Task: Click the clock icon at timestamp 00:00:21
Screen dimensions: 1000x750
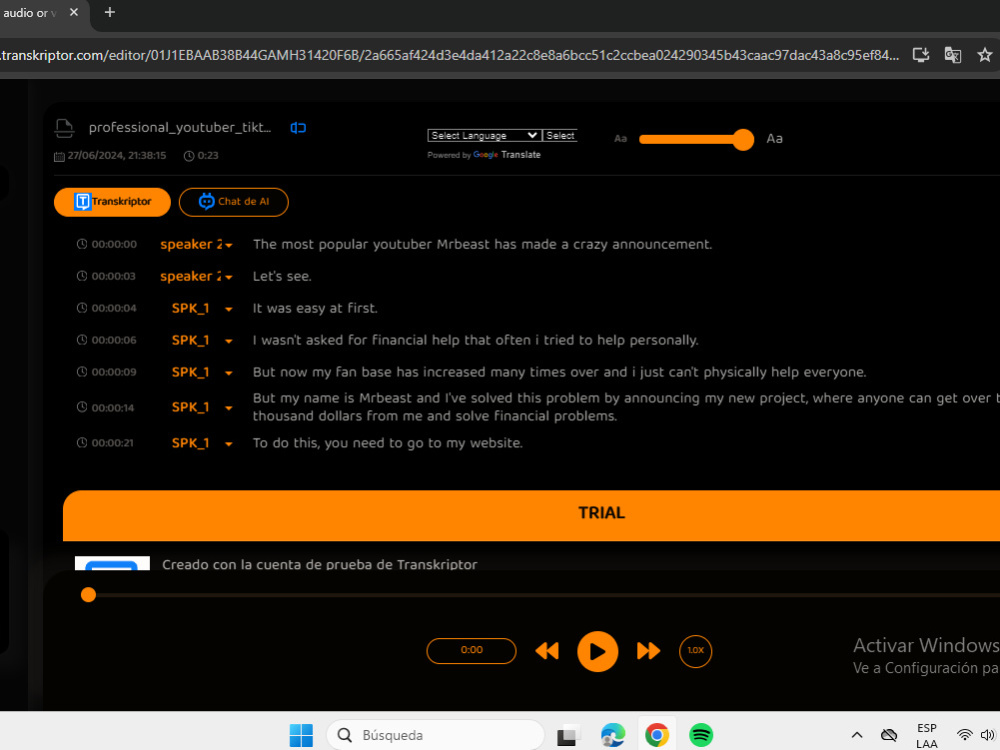Action: tap(82, 442)
